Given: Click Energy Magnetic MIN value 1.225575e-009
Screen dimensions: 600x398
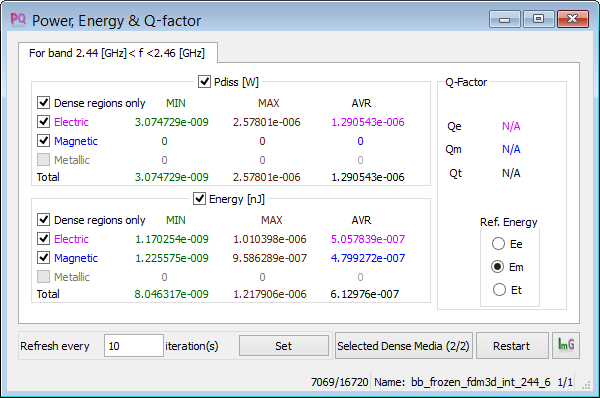Looking at the screenshot, I should coord(172,258).
